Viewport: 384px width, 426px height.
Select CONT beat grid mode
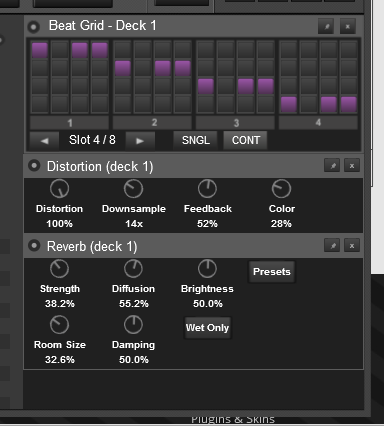[246, 140]
